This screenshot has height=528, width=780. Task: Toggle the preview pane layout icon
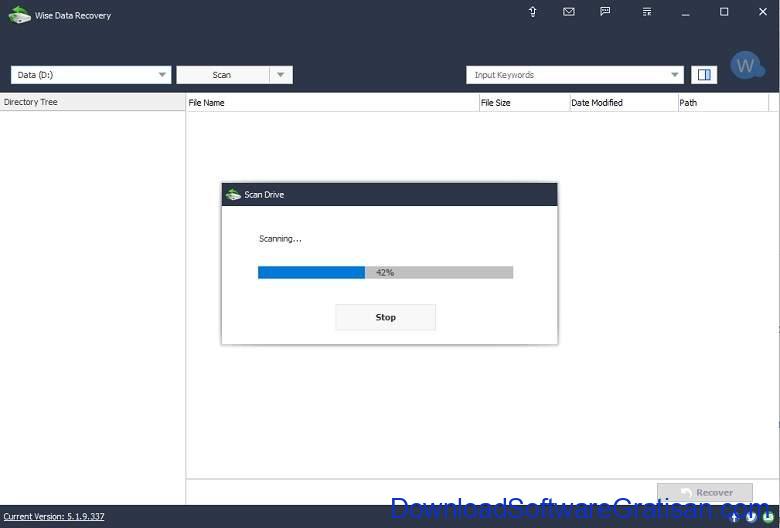coord(704,75)
